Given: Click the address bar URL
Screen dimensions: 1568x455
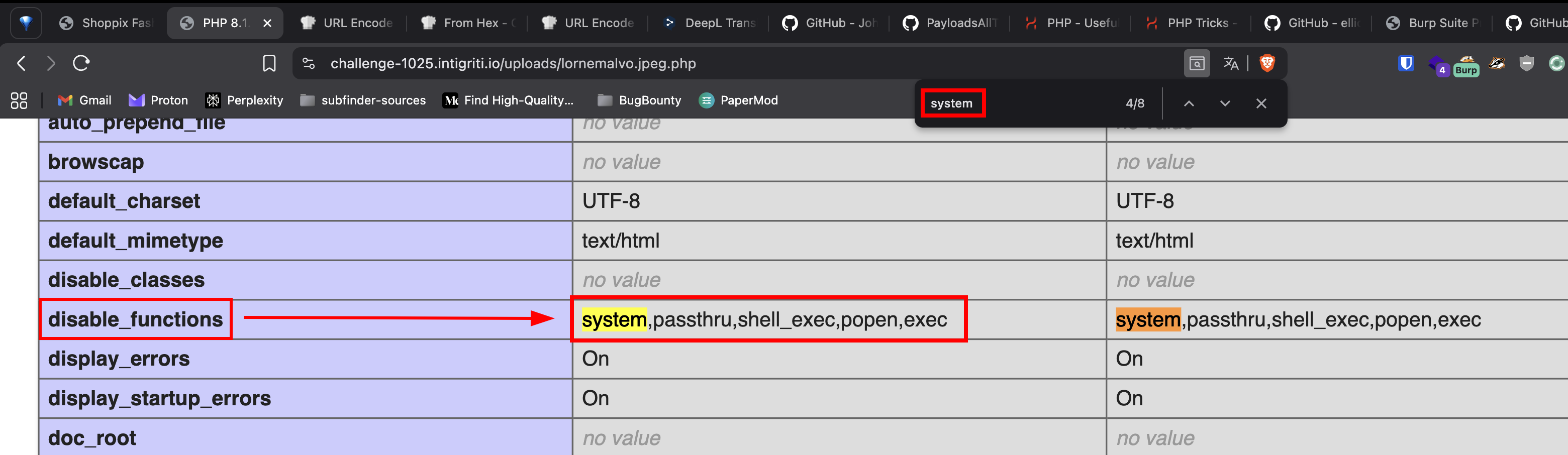Looking at the screenshot, I should point(513,63).
